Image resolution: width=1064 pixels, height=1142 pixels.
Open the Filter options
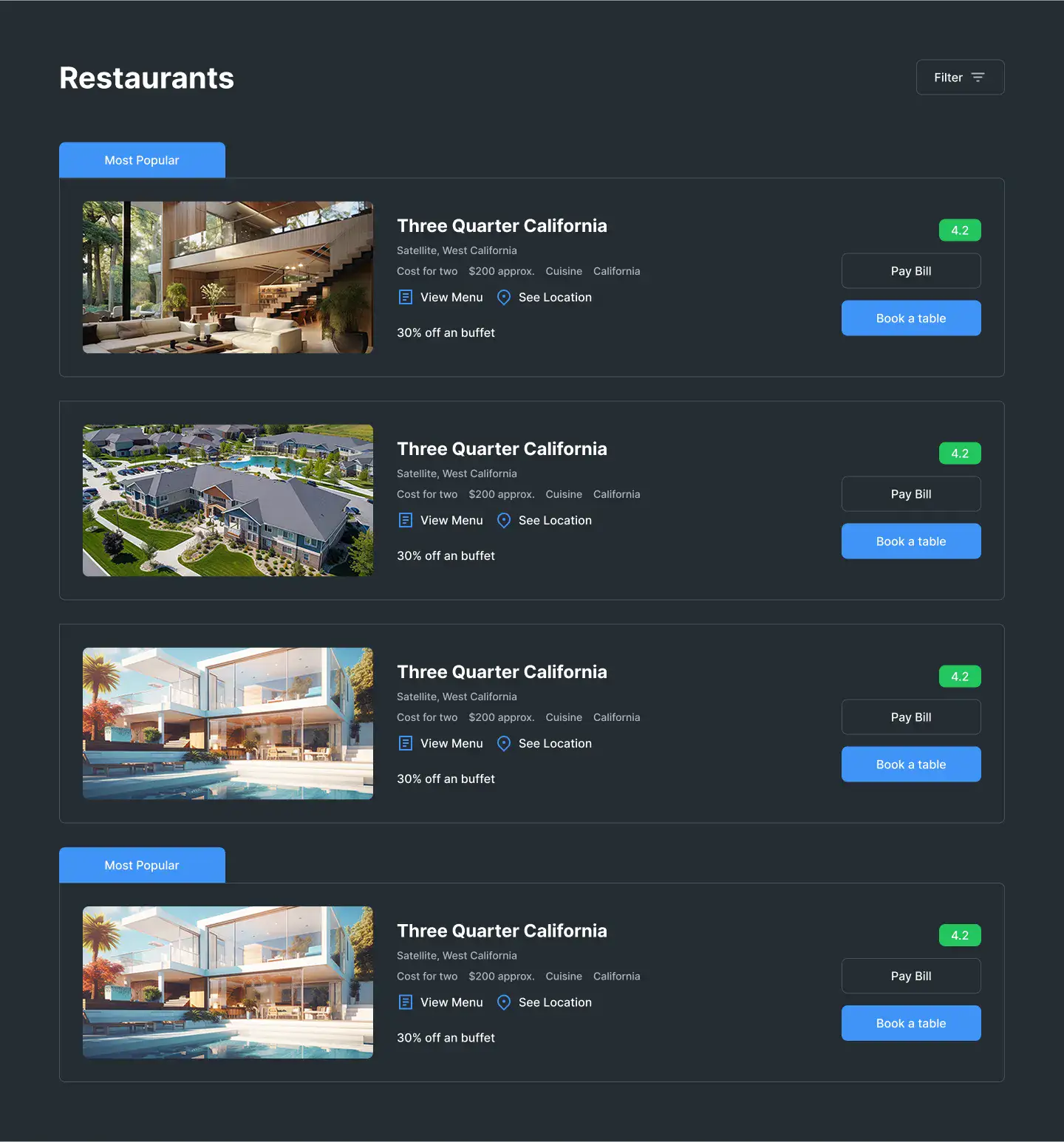[x=960, y=77]
